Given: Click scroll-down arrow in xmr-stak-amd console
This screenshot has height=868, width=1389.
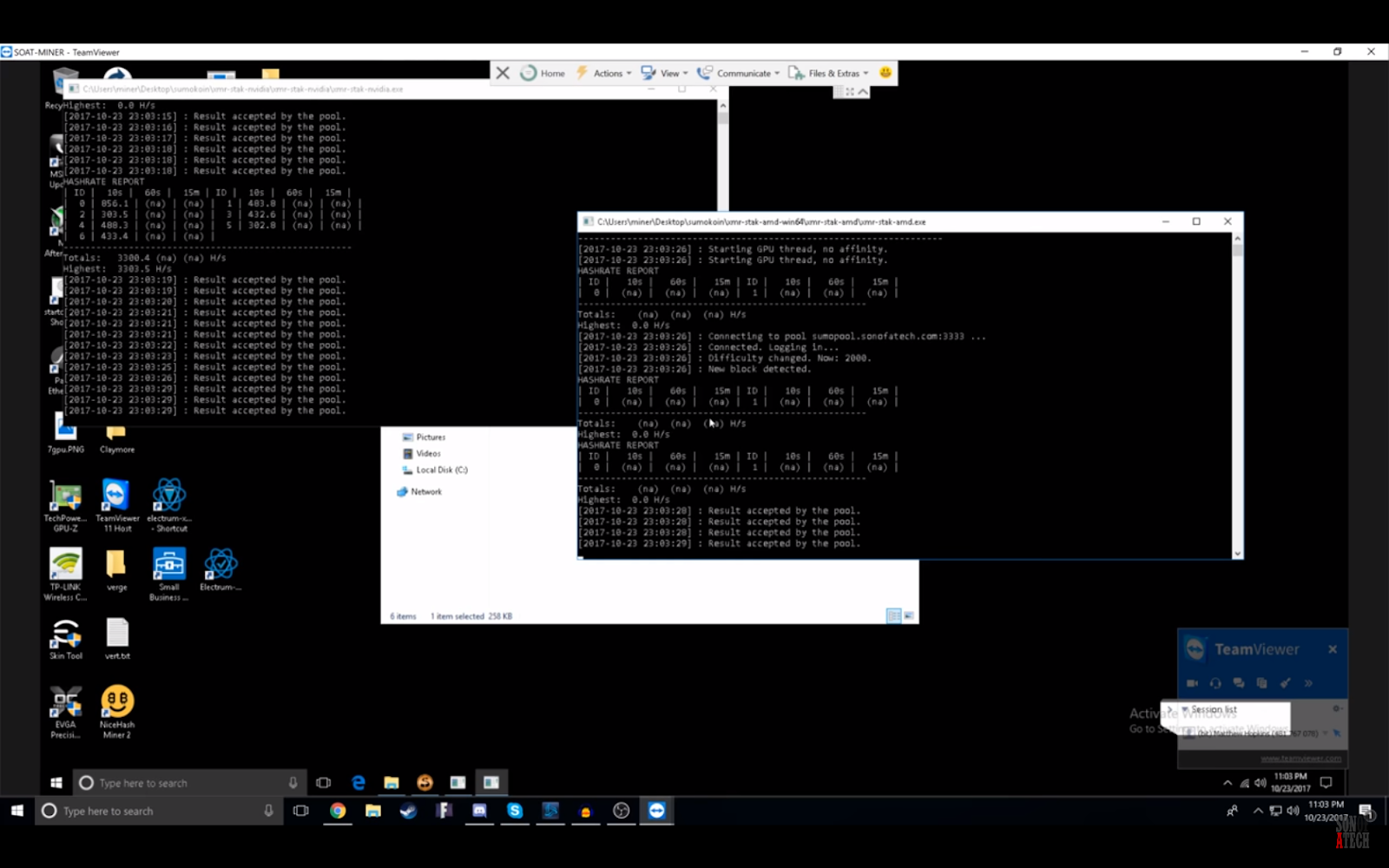Looking at the screenshot, I should coord(1237,554).
